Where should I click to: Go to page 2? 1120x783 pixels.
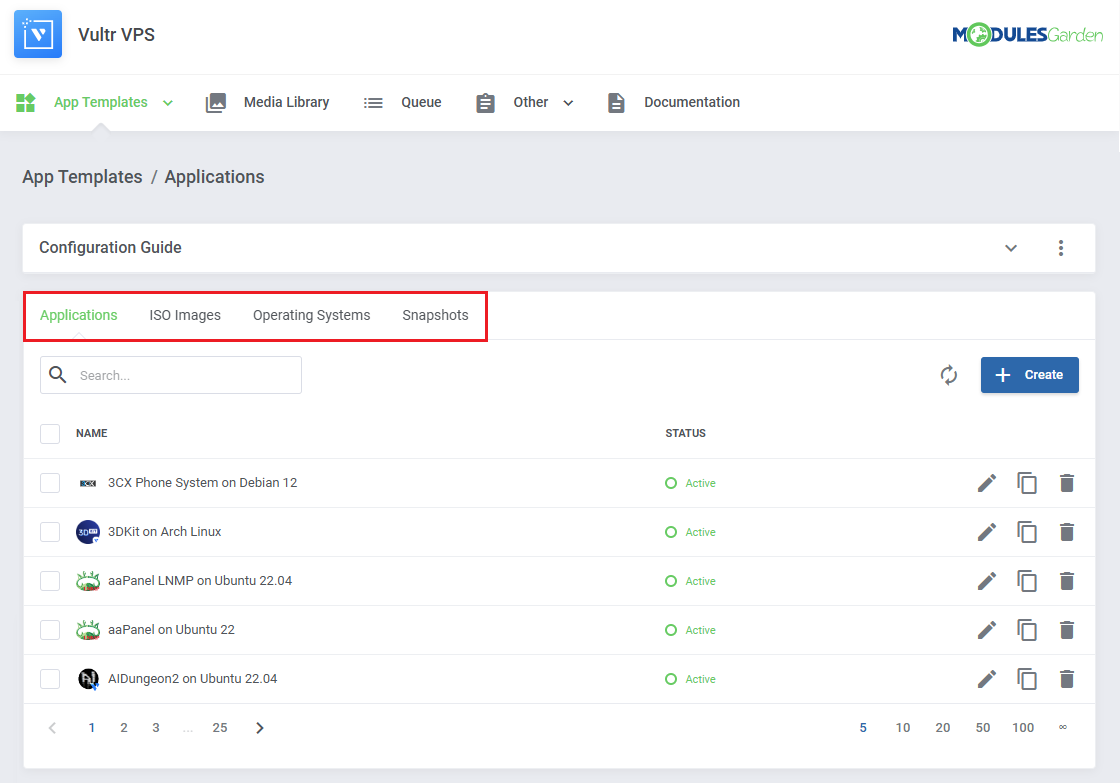pyautogui.click(x=124, y=728)
